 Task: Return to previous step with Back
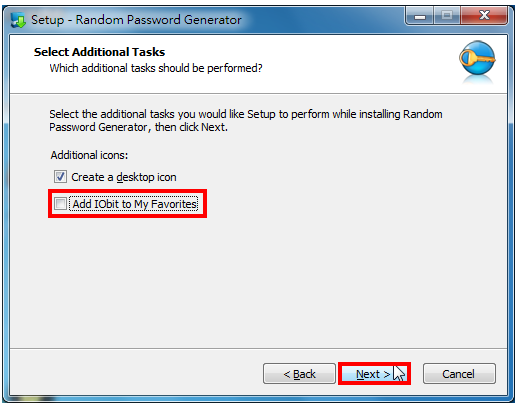pos(299,374)
